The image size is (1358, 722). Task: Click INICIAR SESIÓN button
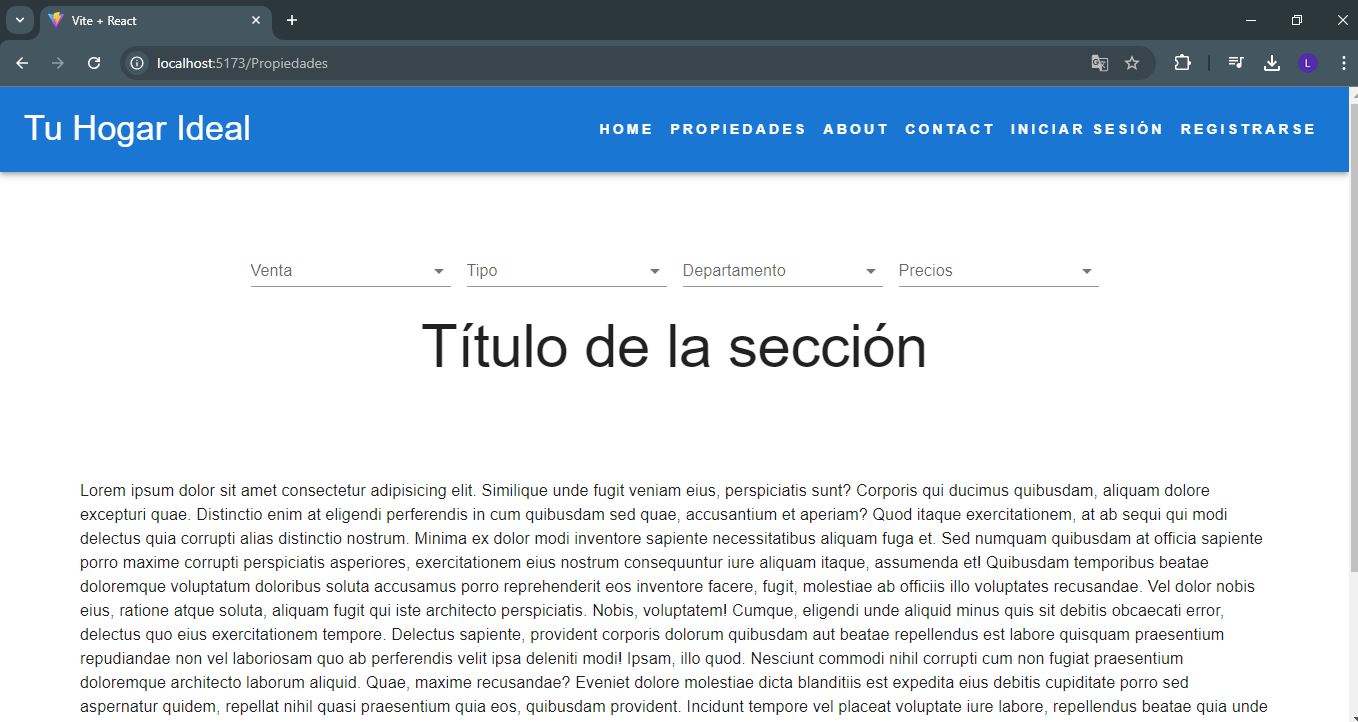coord(1087,129)
